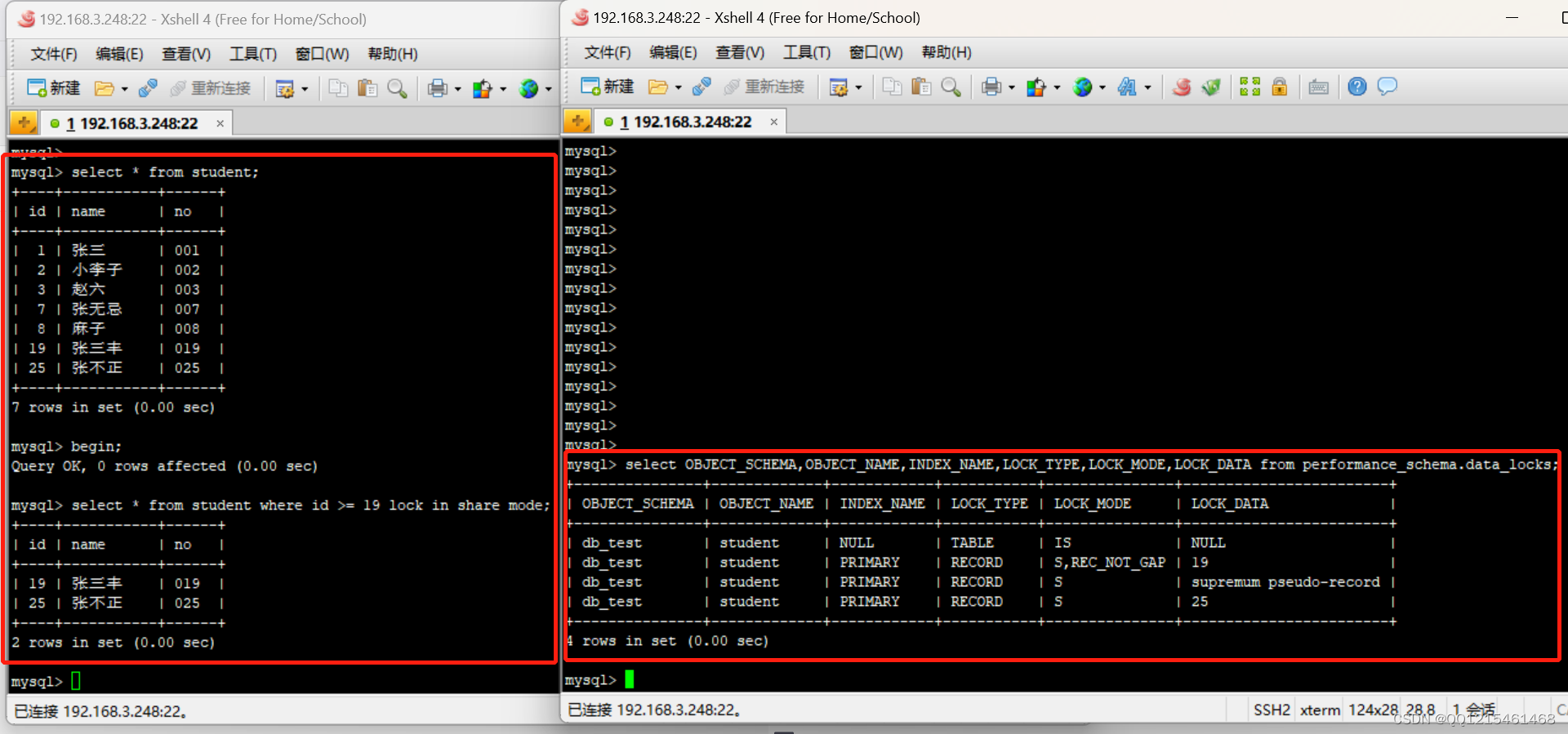The height and width of the screenshot is (734, 1568).
Task: Click green Xftp icon in right toolbar
Action: click(1211, 87)
